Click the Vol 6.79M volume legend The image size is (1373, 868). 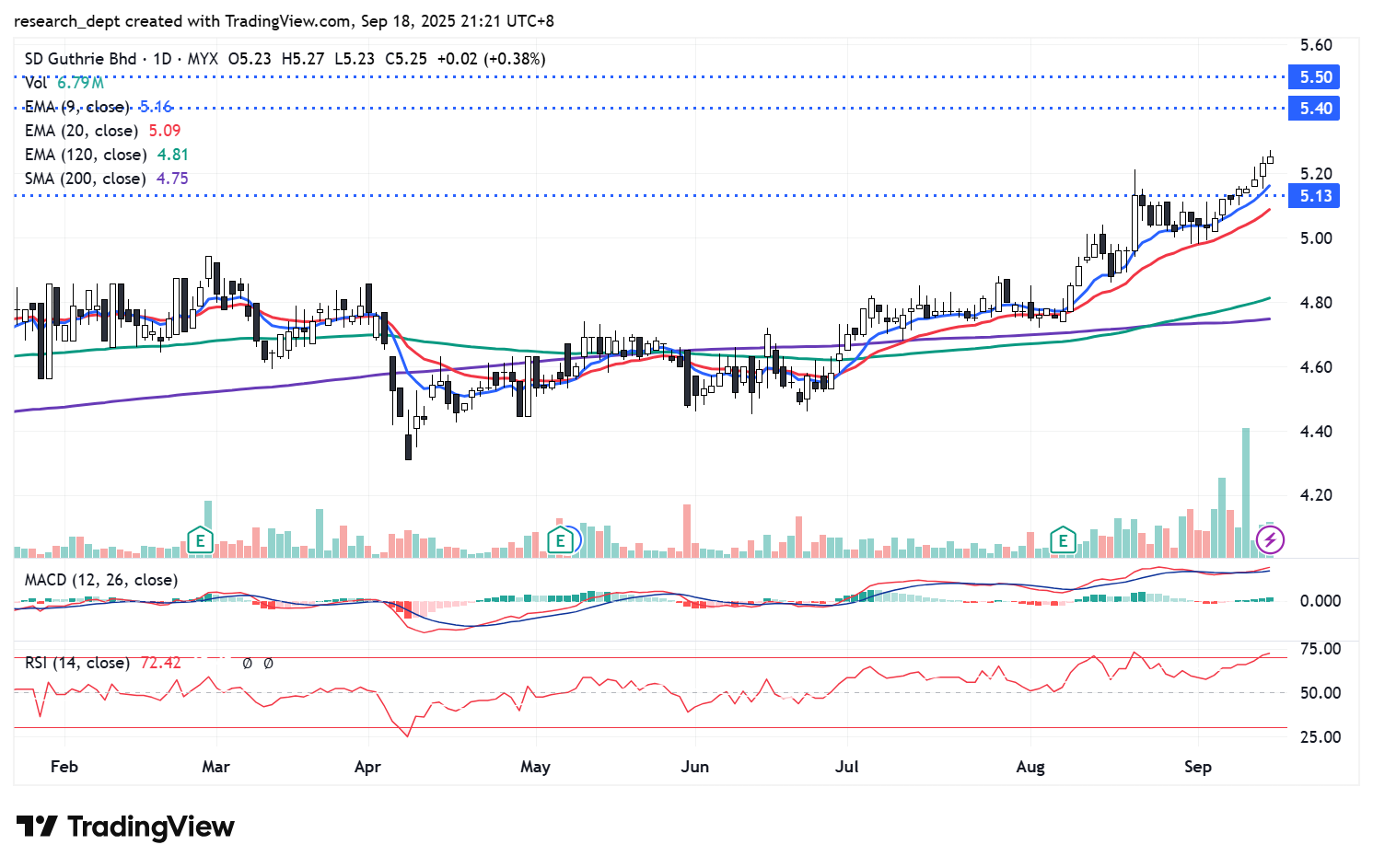(x=64, y=83)
